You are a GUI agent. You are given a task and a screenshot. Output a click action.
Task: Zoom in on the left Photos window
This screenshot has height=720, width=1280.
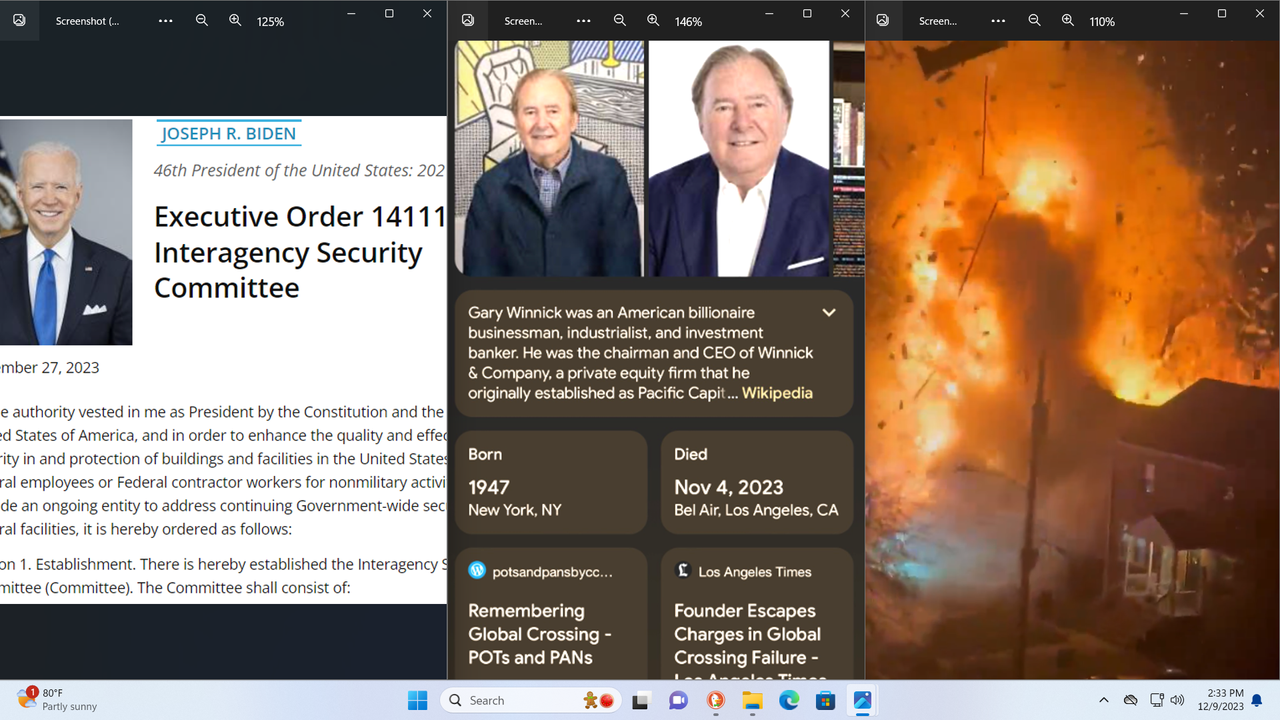235,20
